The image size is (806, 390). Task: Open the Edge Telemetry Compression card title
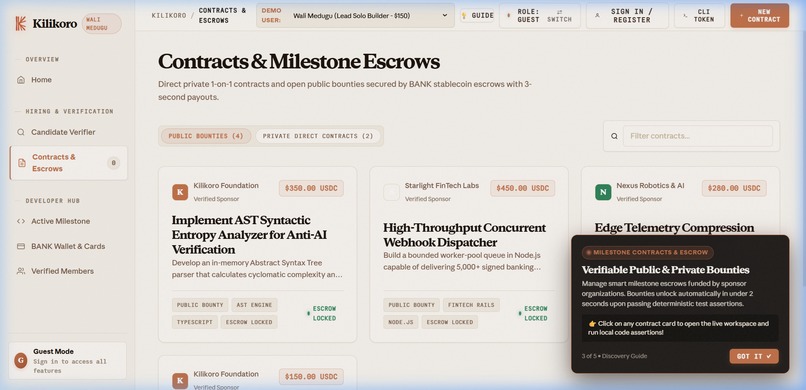(x=674, y=228)
